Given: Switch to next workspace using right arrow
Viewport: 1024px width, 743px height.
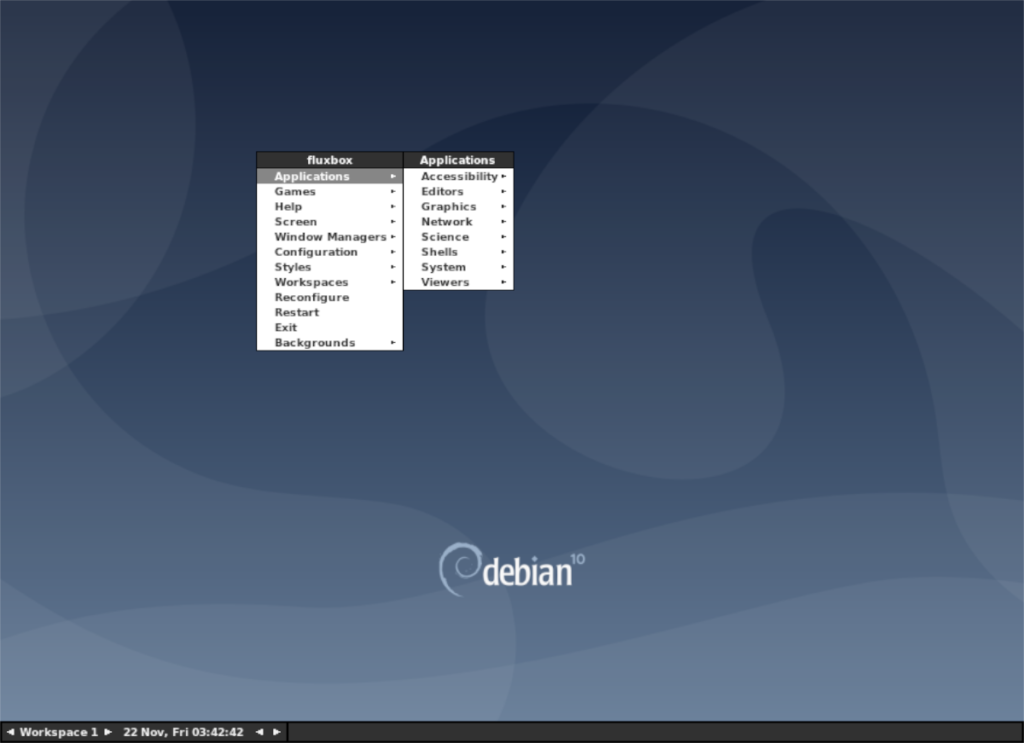Looking at the screenshot, I should pyautogui.click(x=106, y=731).
